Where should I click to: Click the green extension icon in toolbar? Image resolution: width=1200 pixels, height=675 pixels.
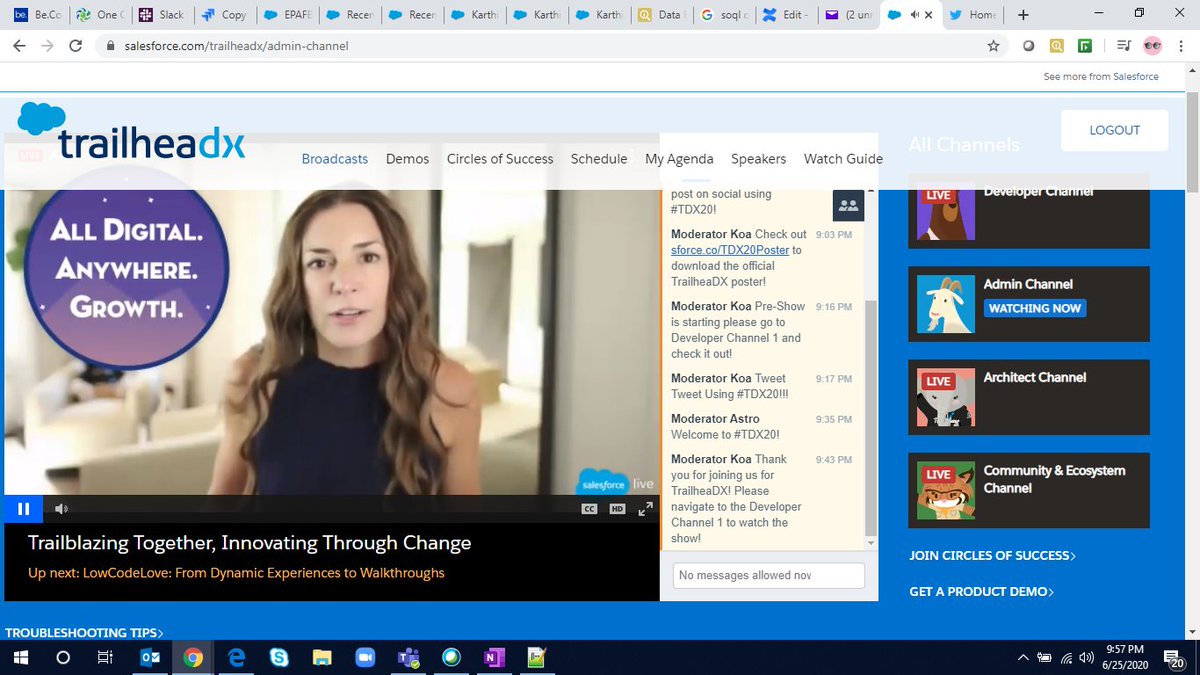[1085, 46]
